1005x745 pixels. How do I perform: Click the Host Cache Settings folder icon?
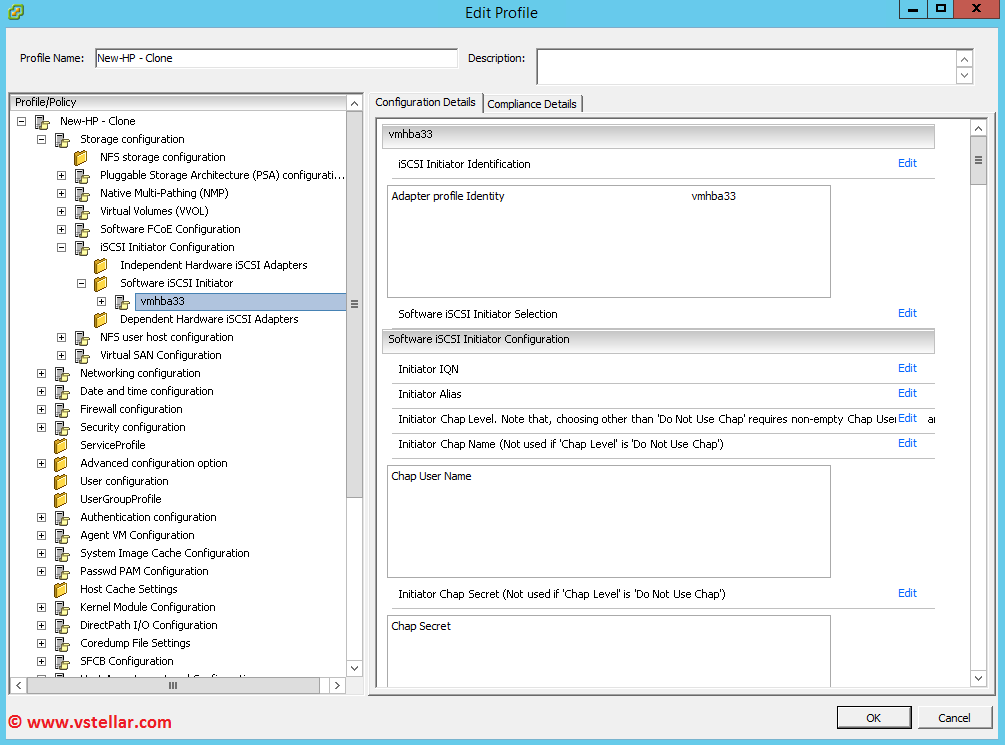click(x=62, y=590)
